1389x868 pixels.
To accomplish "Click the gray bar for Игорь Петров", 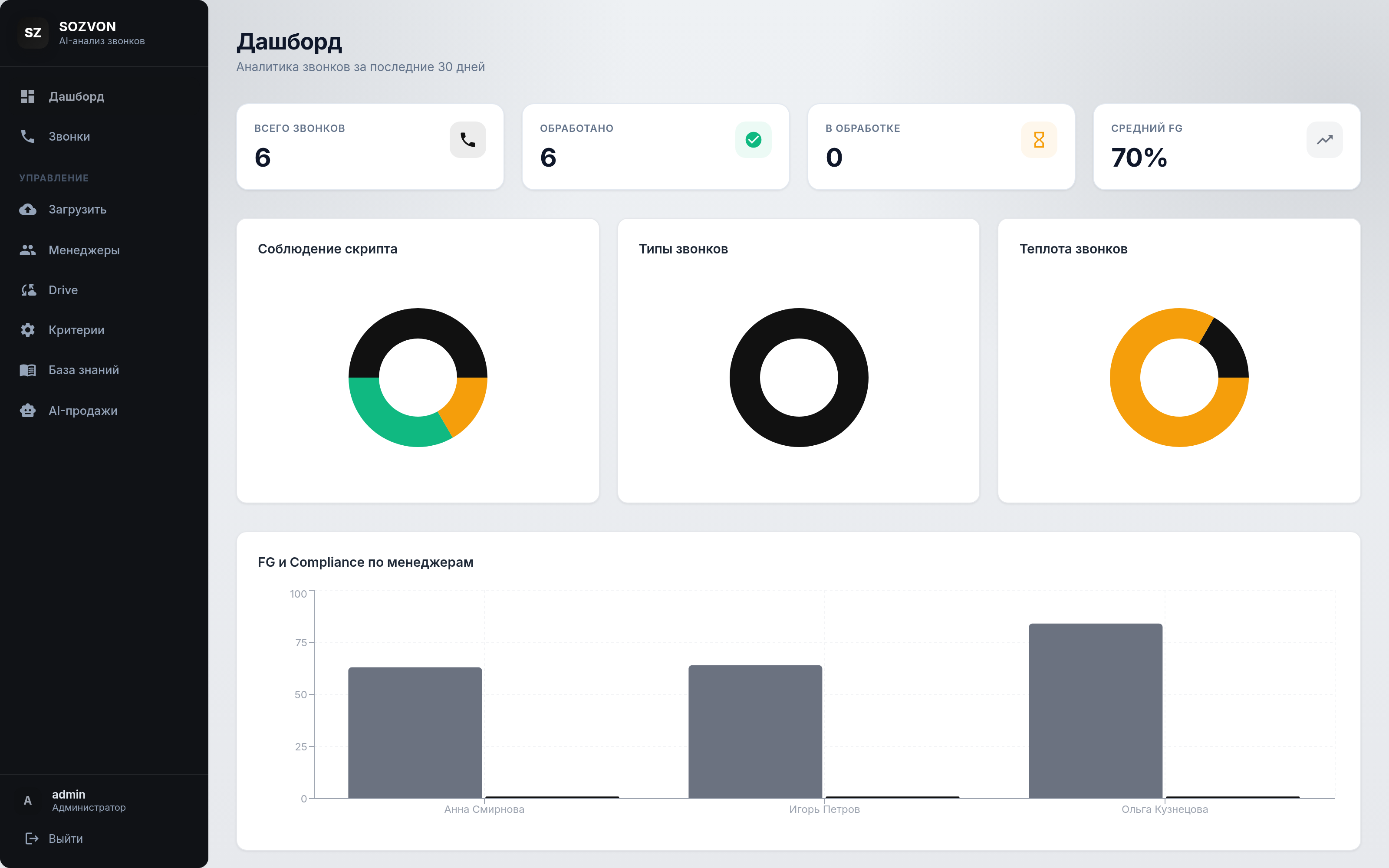I will coord(755,731).
